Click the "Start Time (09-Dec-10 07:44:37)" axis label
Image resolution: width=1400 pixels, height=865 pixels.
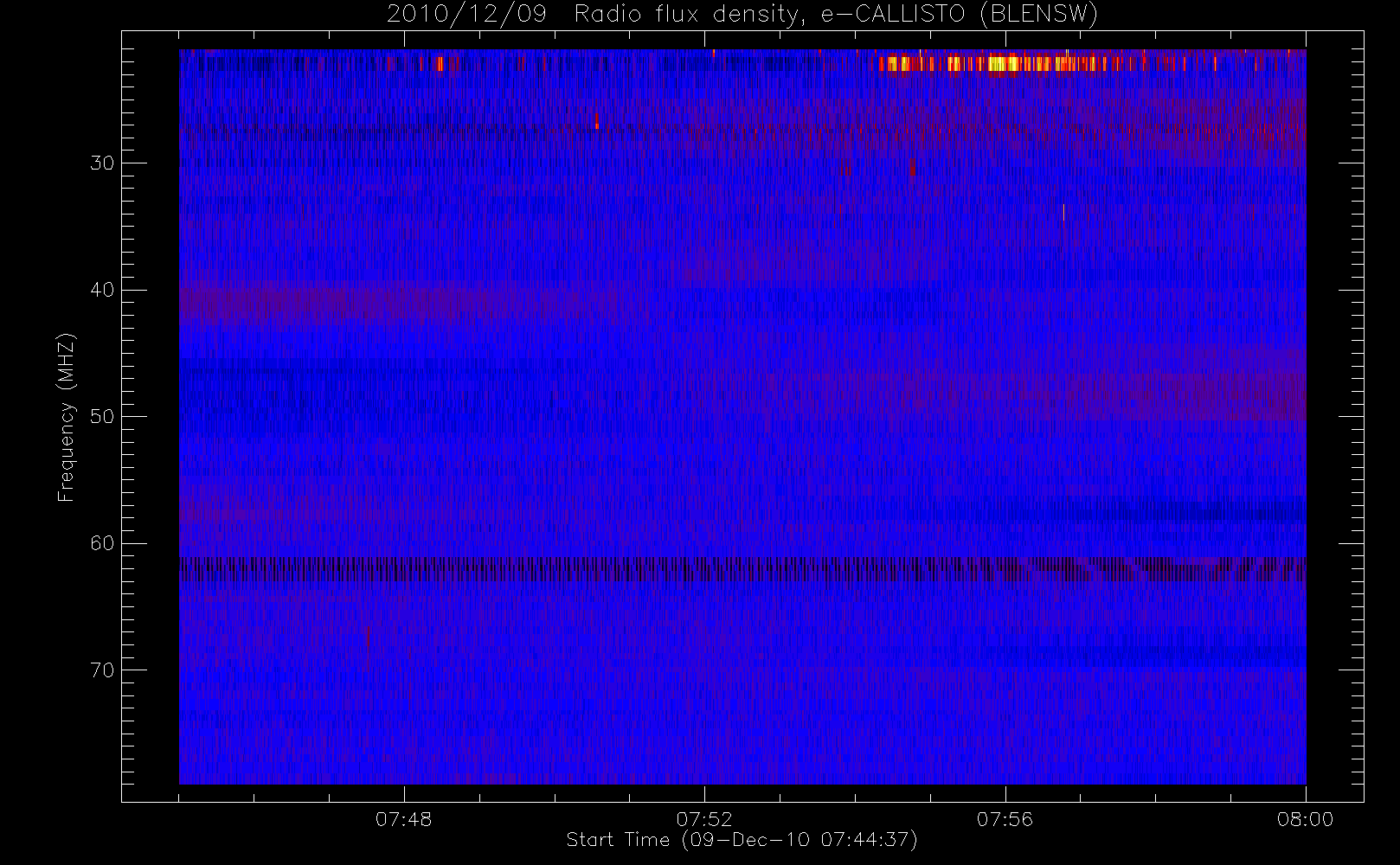point(742,840)
